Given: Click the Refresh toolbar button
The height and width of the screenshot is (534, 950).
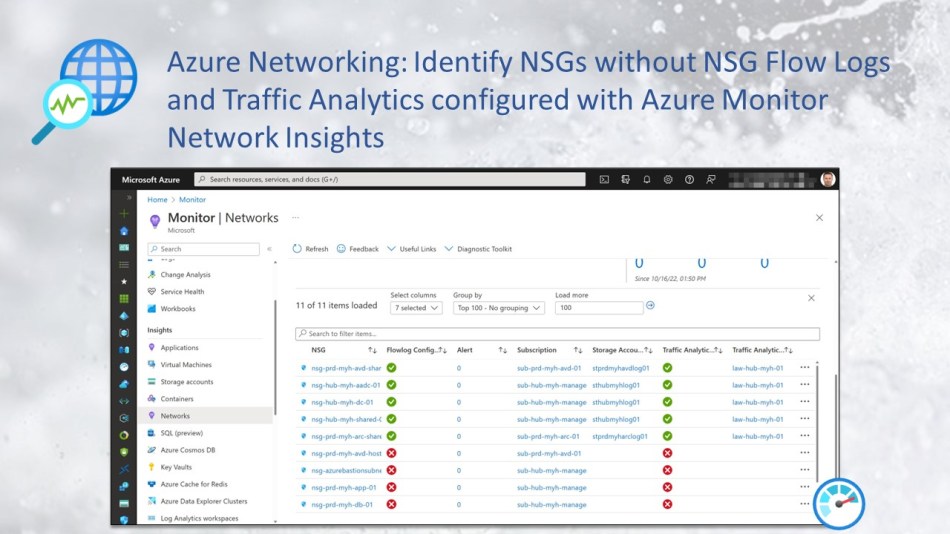Looking at the screenshot, I should [310, 249].
